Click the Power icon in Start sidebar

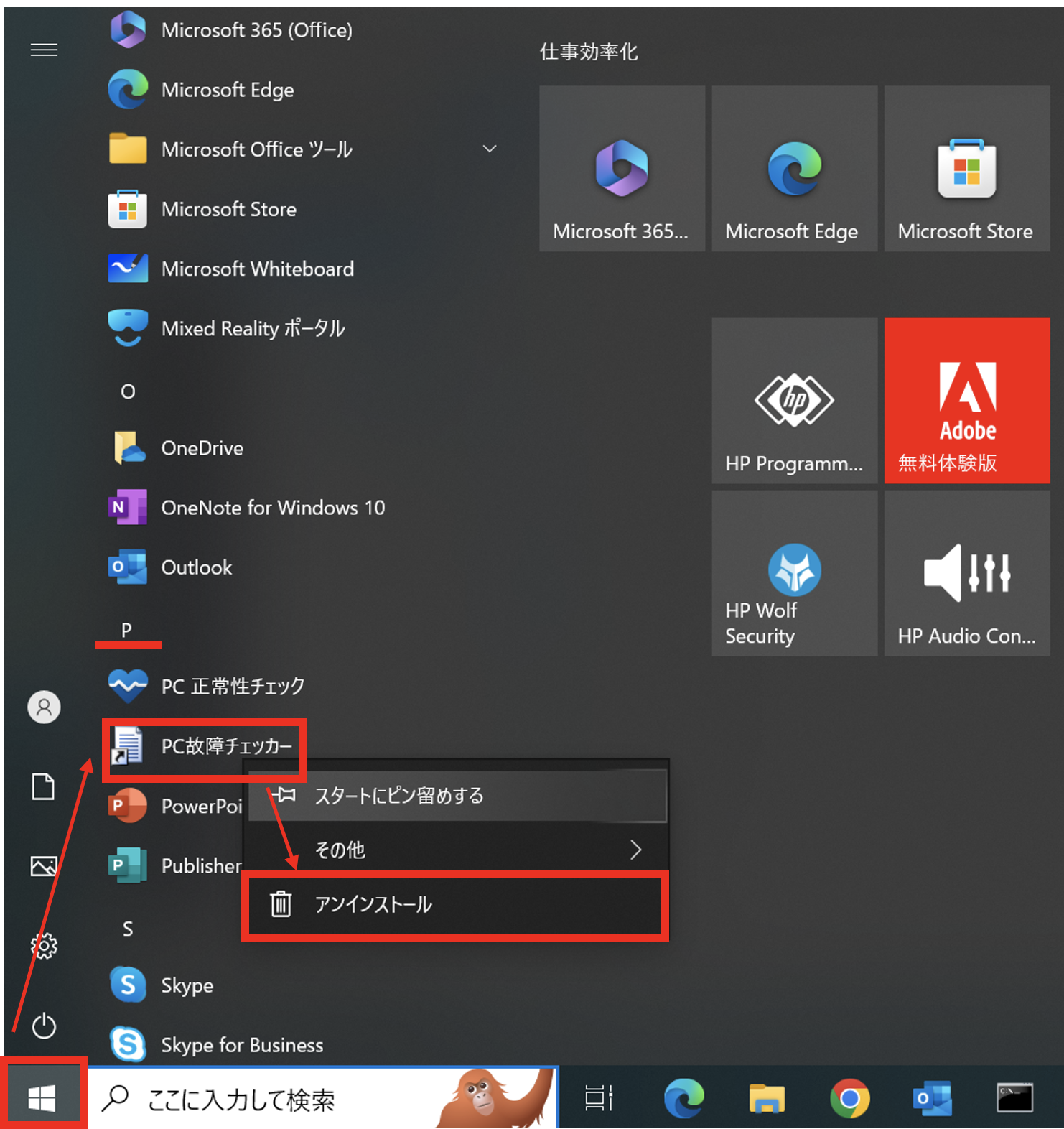point(44,1026)
